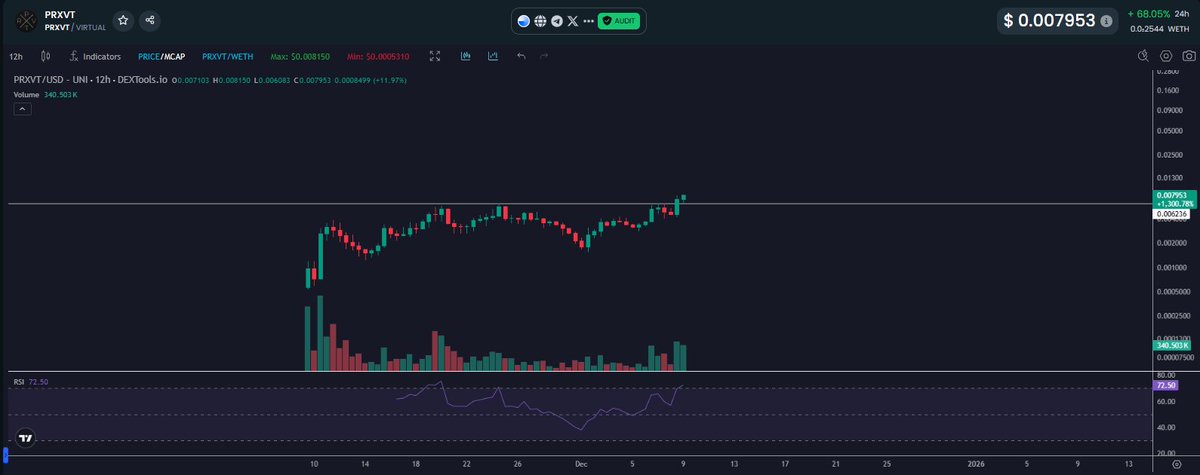Open the 12h timeframe selector
The height and width of the screenshot is (475, 1200).
click(16, 57)
